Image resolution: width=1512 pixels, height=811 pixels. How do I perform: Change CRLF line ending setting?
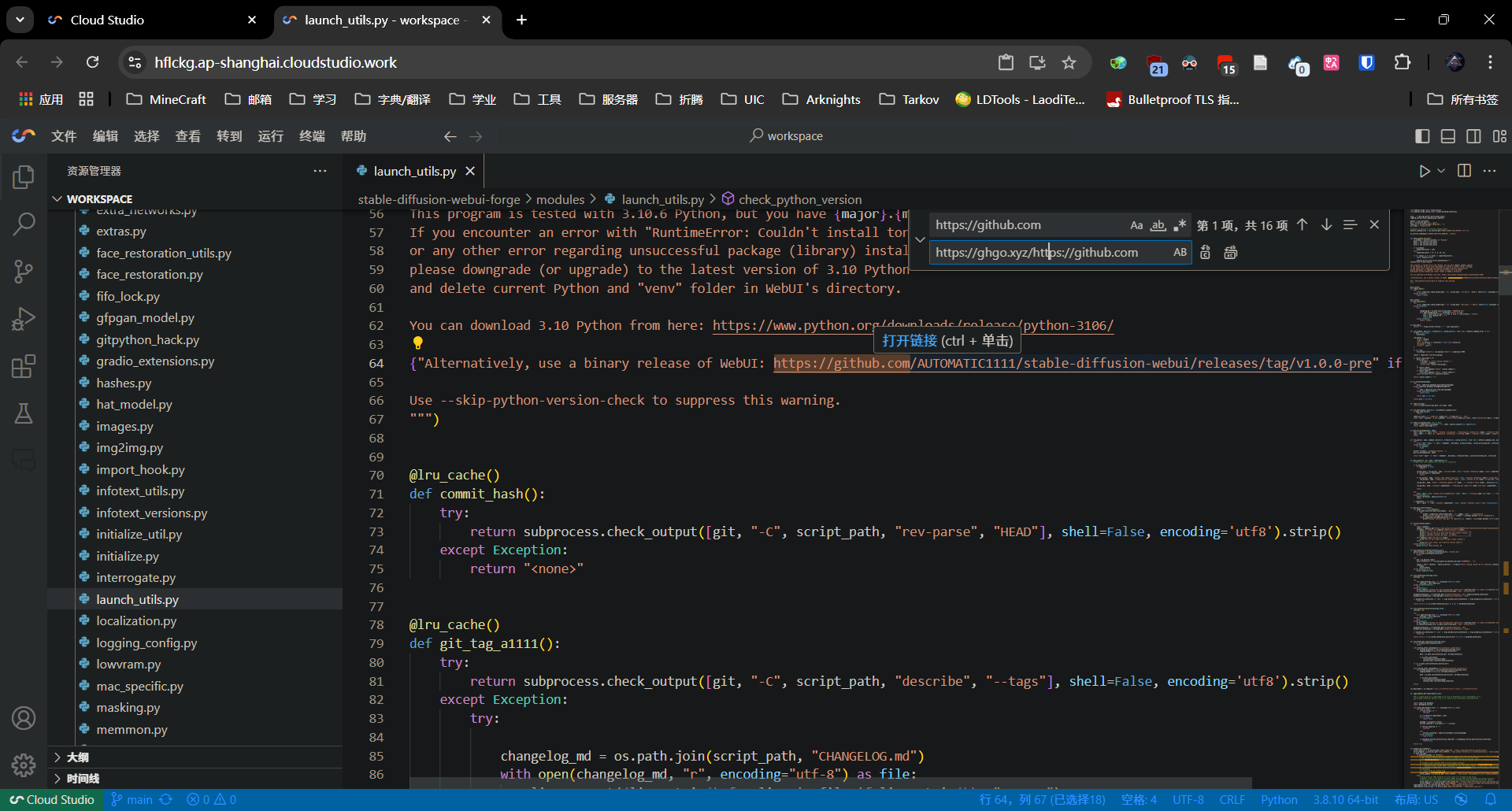coord(1232,799)
